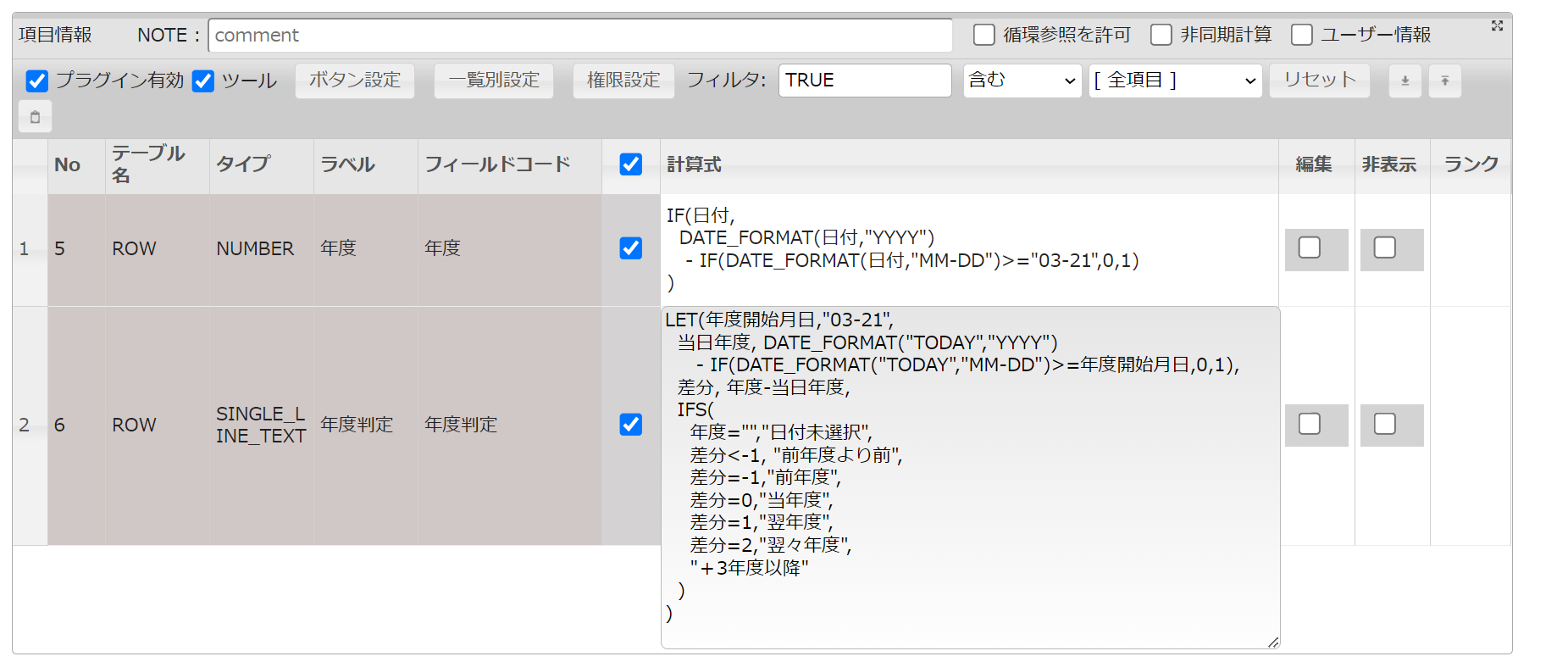
Task: Click the 年度 field code cell
Action: pos(510,250)
